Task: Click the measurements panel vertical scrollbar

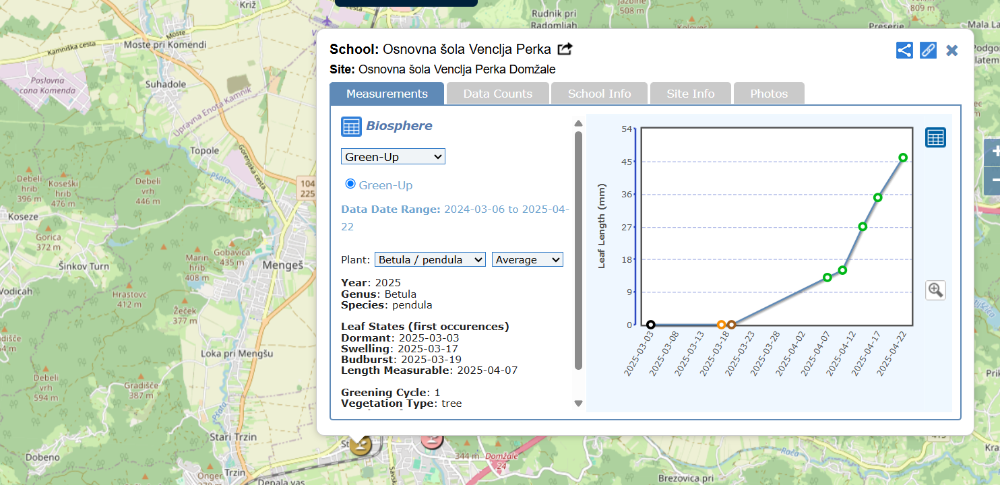Action: coord(578,250)
